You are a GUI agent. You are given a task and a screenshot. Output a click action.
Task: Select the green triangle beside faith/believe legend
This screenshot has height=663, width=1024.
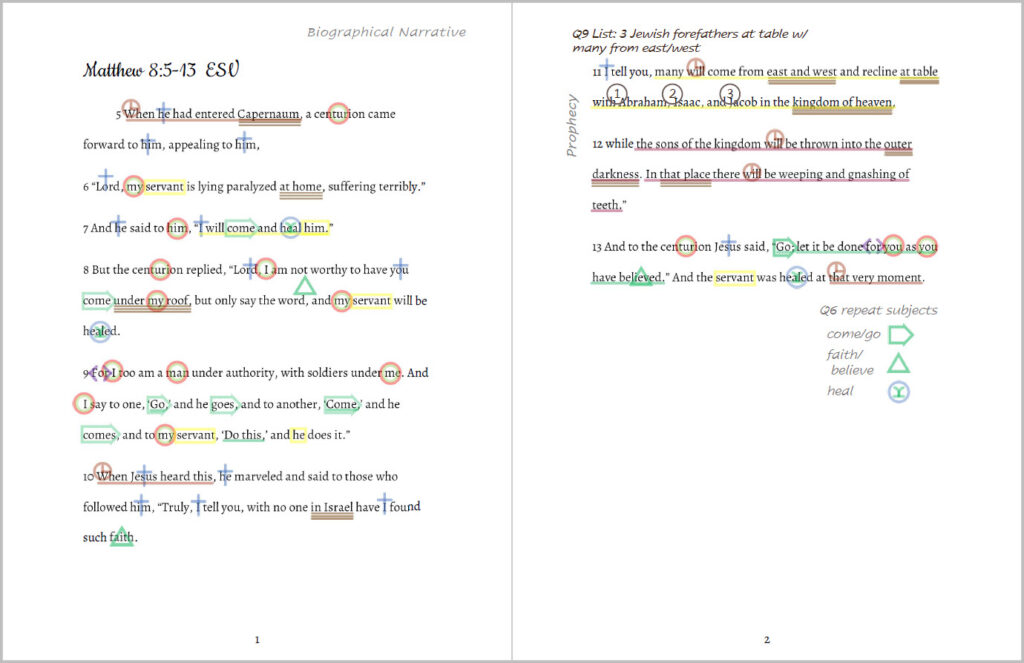pos(898,363)
